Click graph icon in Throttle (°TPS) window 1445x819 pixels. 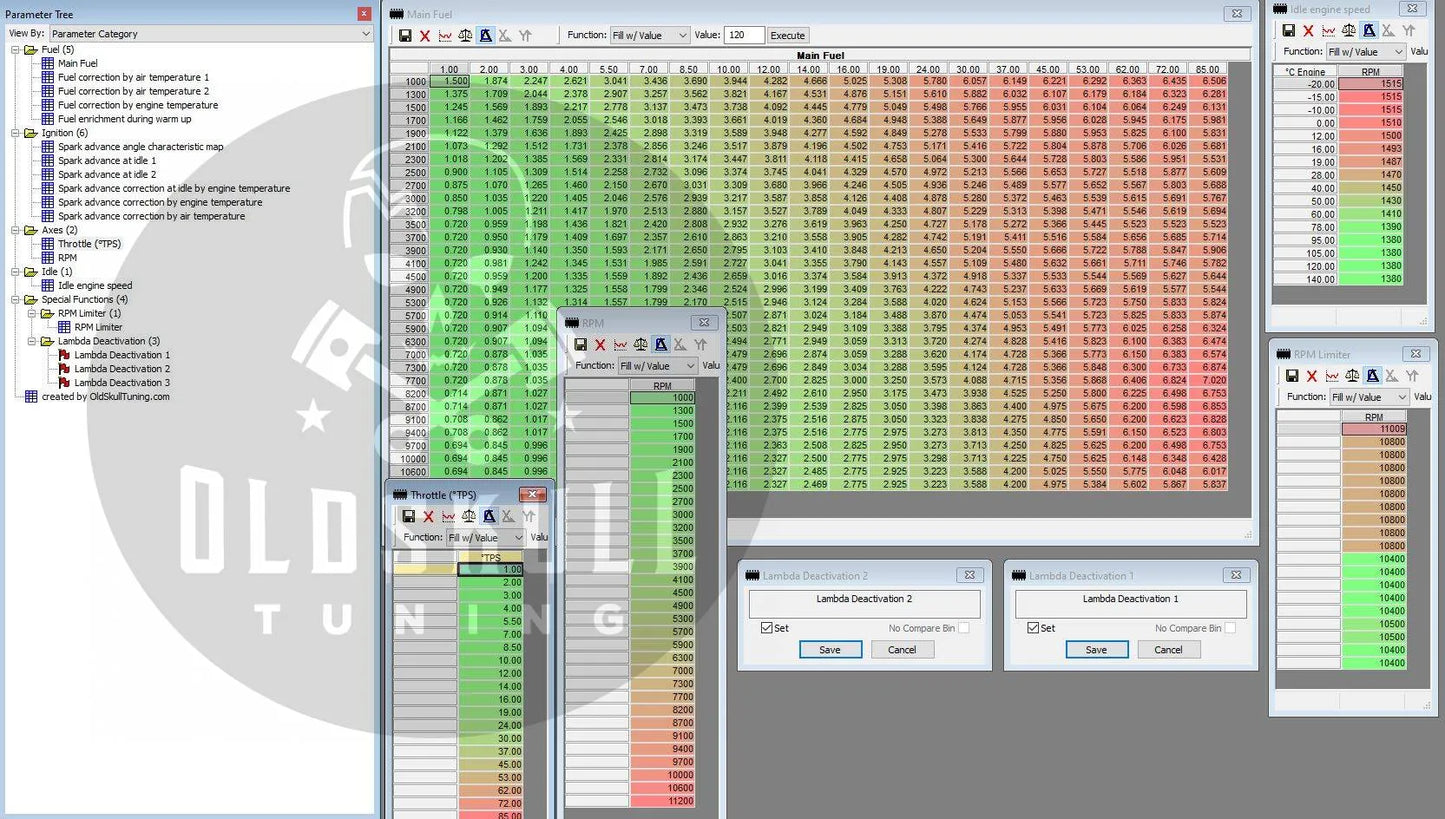pos(449,517)
